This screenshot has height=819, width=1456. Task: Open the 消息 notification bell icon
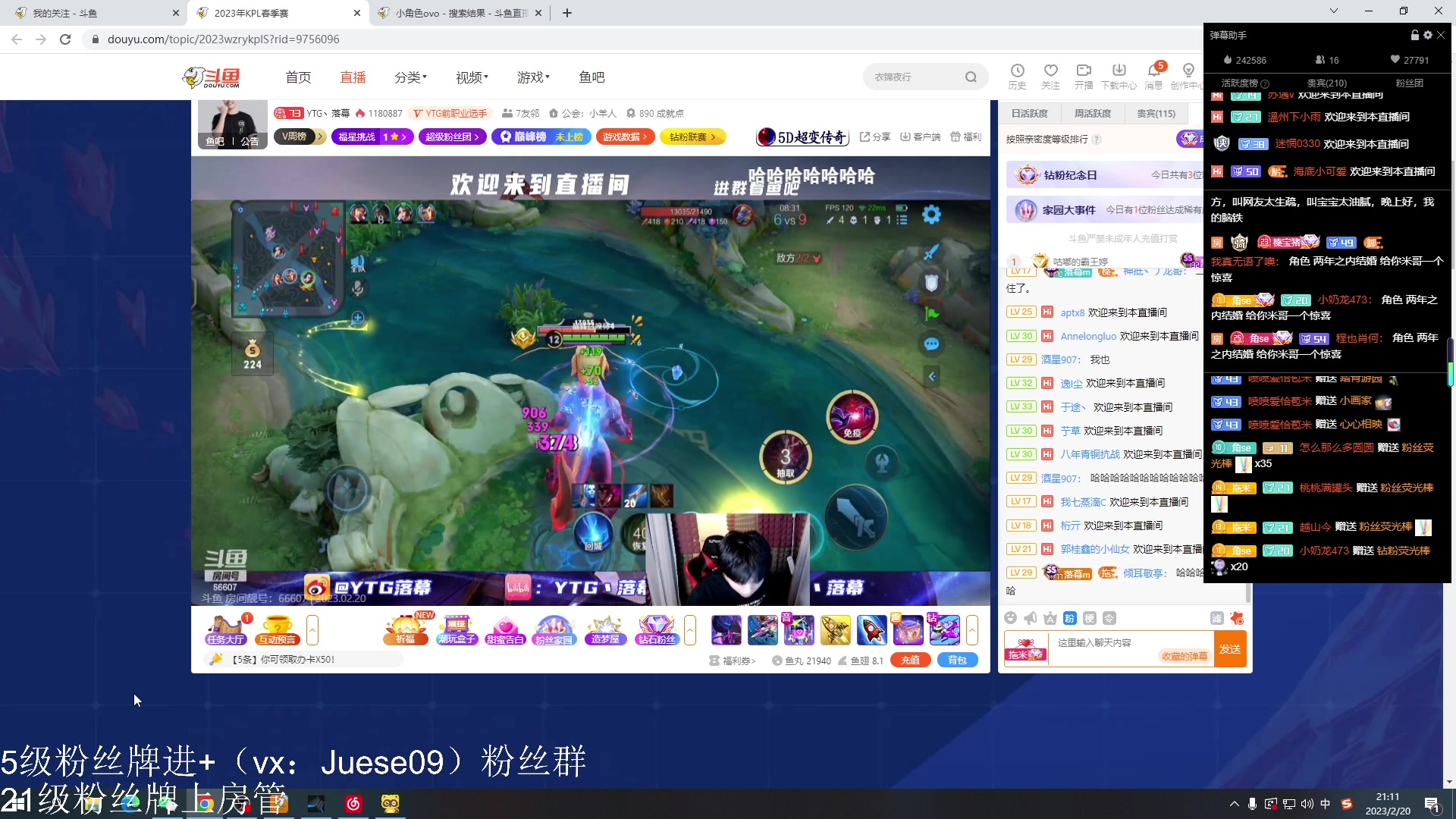coord(1153,76)
